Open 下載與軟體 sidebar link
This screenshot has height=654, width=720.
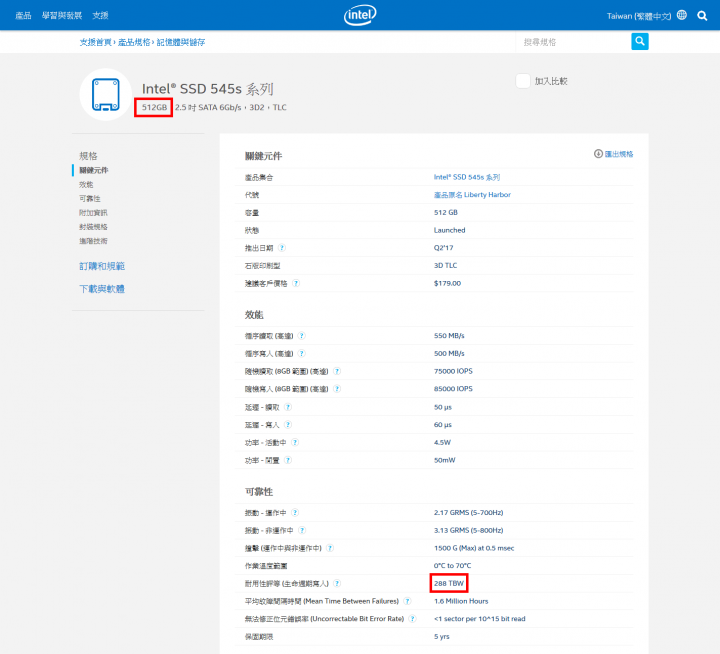point(102,289)
